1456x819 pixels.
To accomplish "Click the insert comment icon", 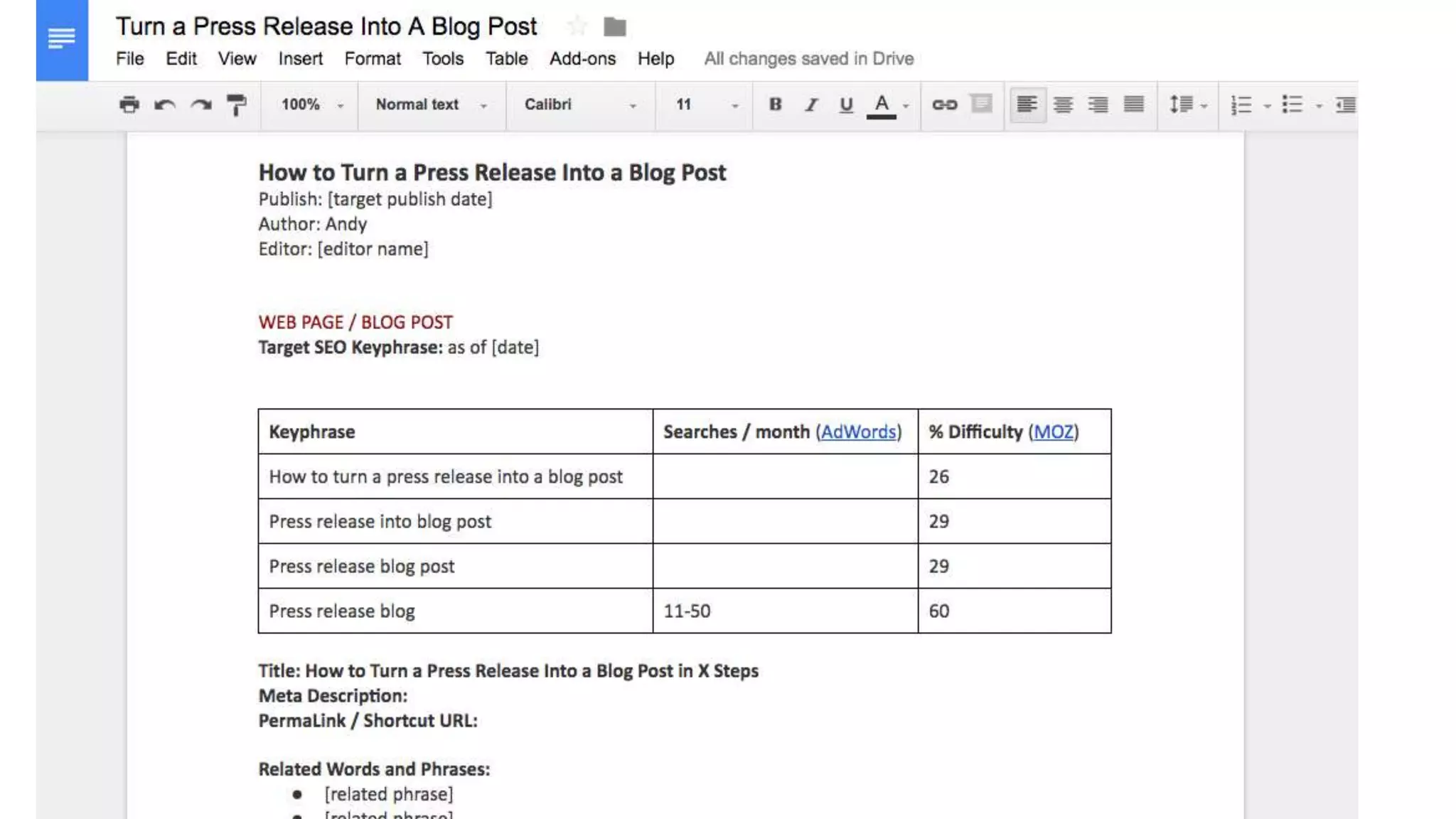I will coord(981,105).
